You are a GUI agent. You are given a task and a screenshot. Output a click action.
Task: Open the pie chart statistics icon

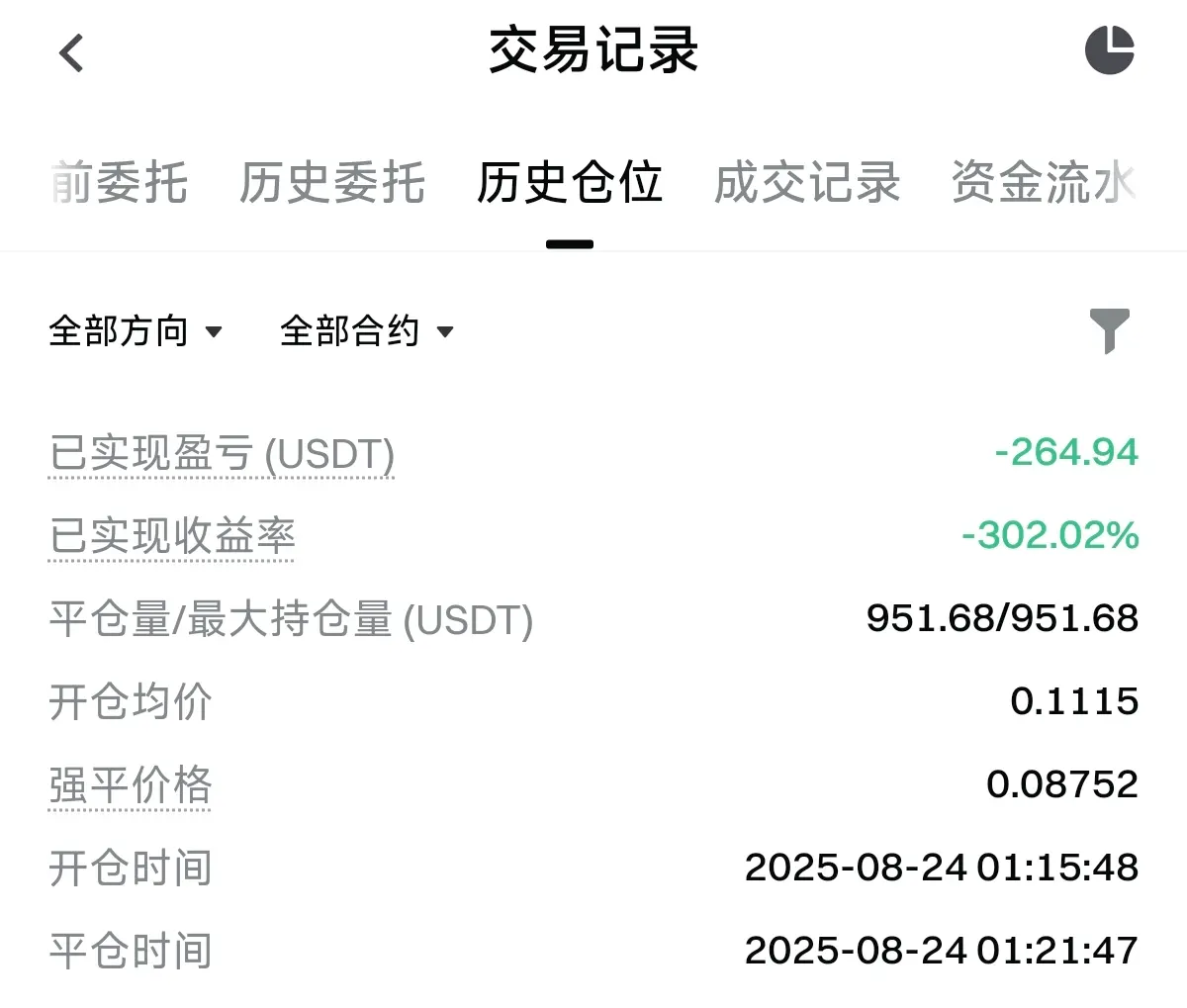point(1109,49)
